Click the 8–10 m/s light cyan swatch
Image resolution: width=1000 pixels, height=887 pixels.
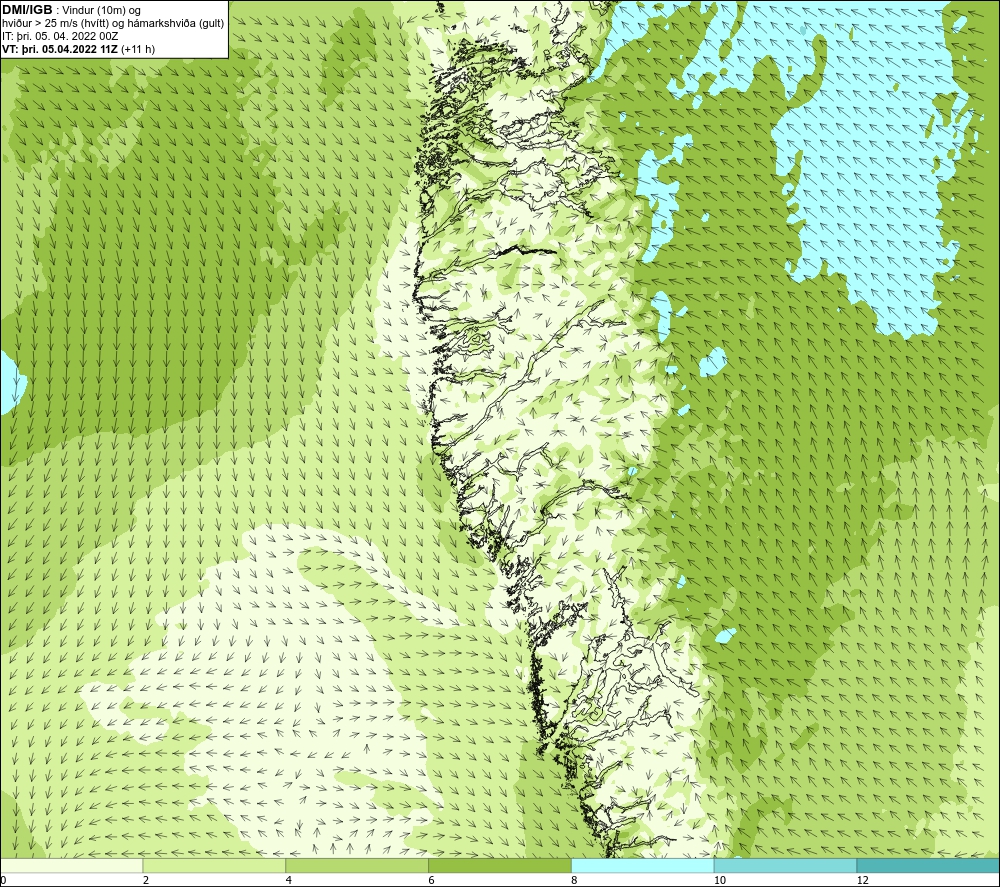[x=643, y=865]
